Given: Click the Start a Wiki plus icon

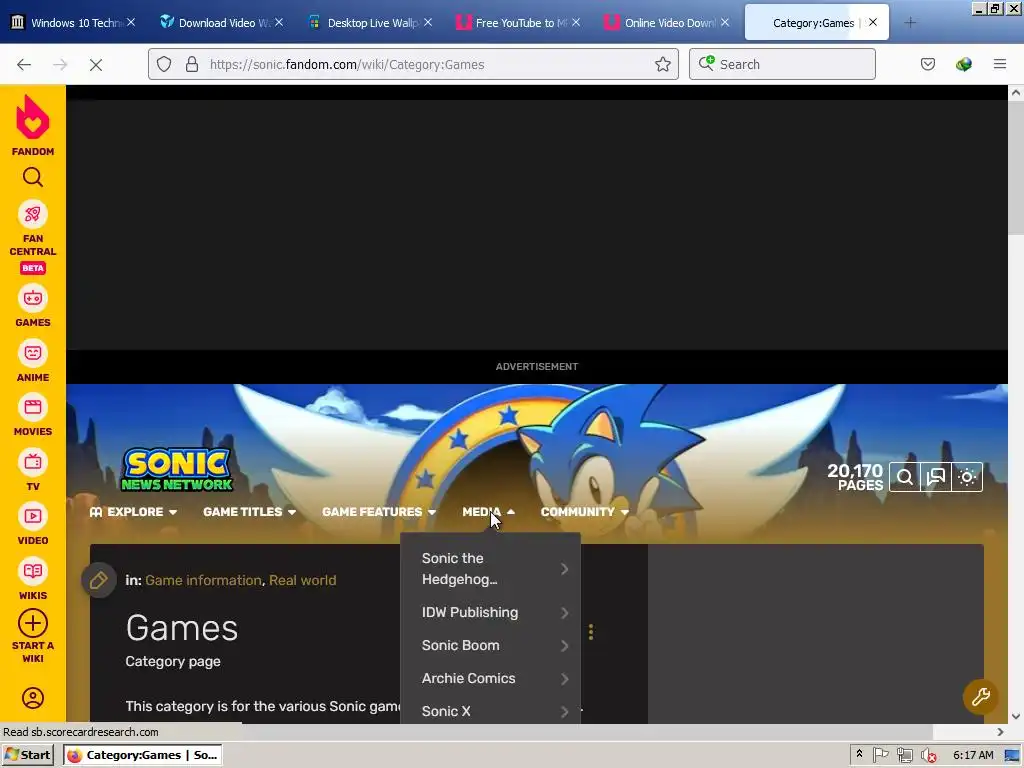Looking at the screenshot, I should pos(33,624).
